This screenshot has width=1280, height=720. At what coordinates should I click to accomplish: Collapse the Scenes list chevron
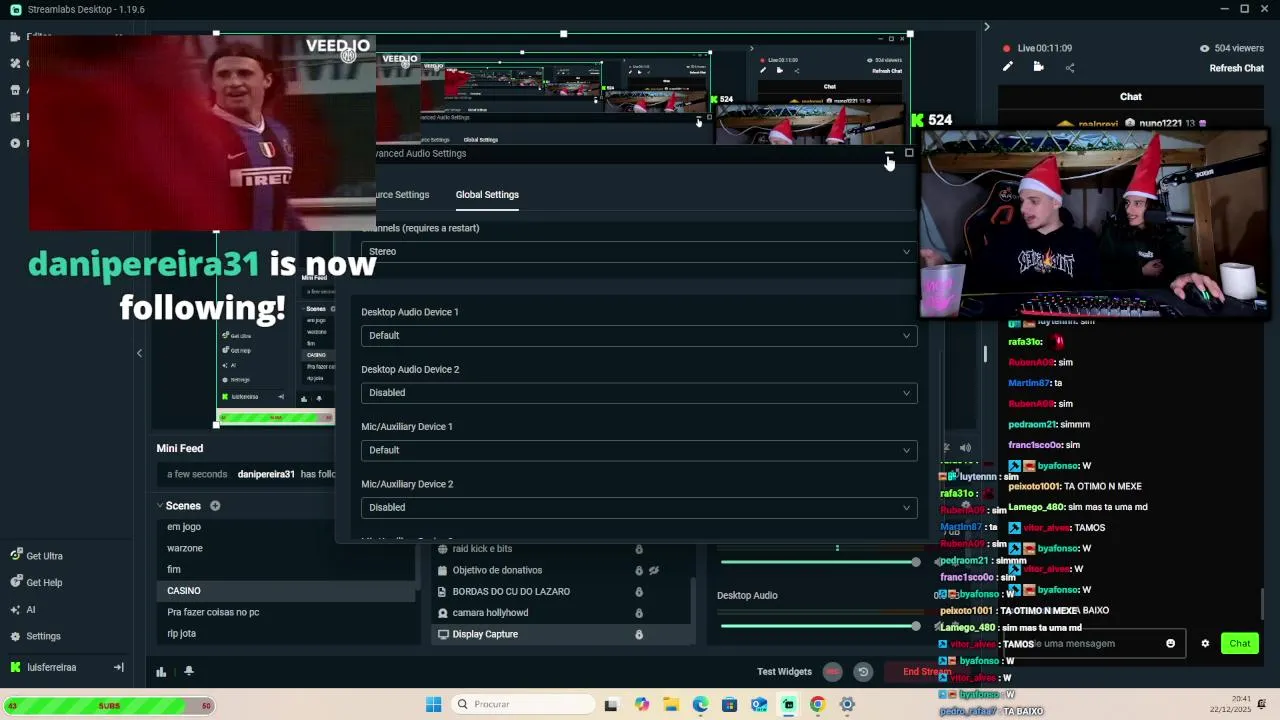pos(159,506)
